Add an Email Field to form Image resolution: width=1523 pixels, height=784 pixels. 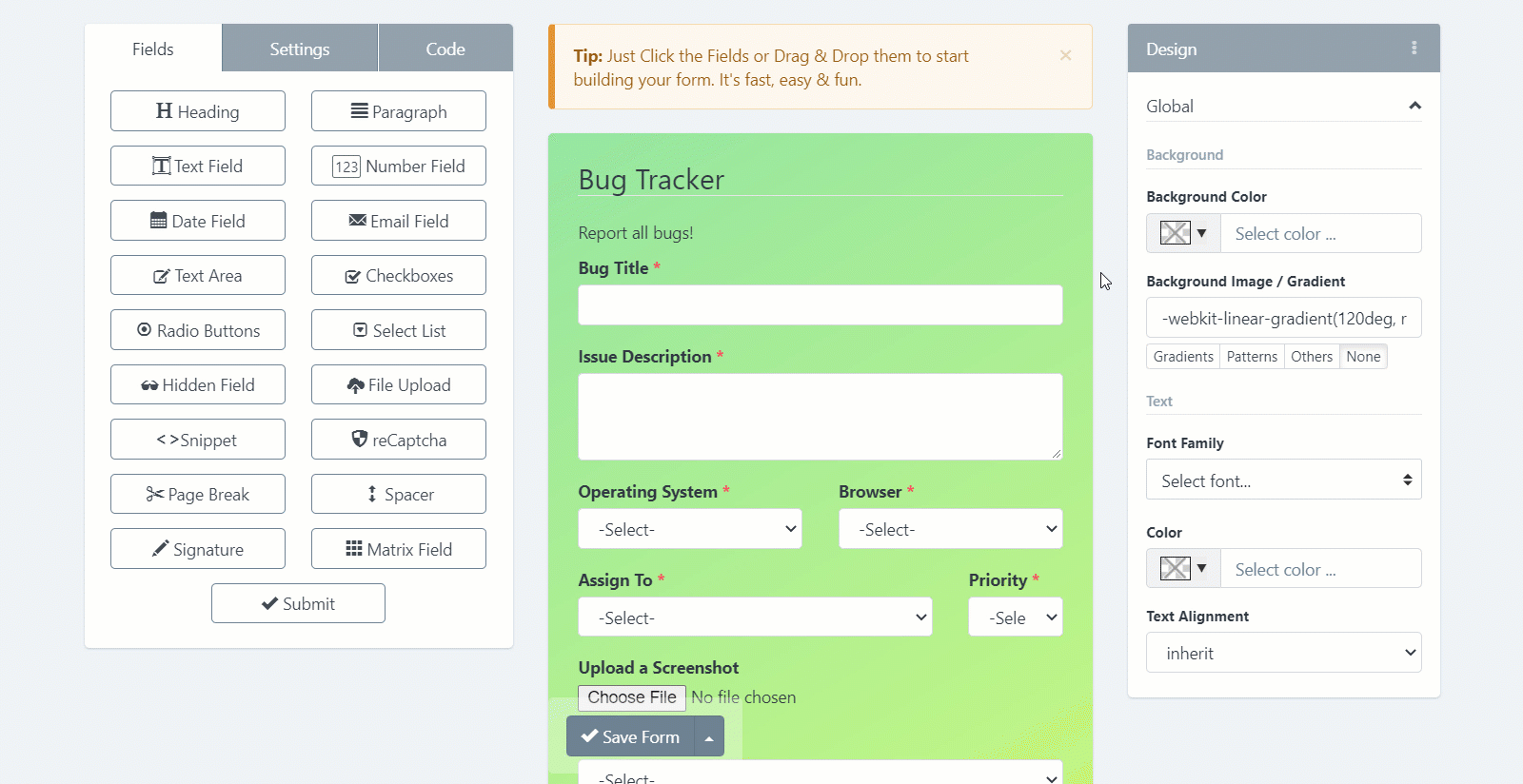tap(398, 221)
